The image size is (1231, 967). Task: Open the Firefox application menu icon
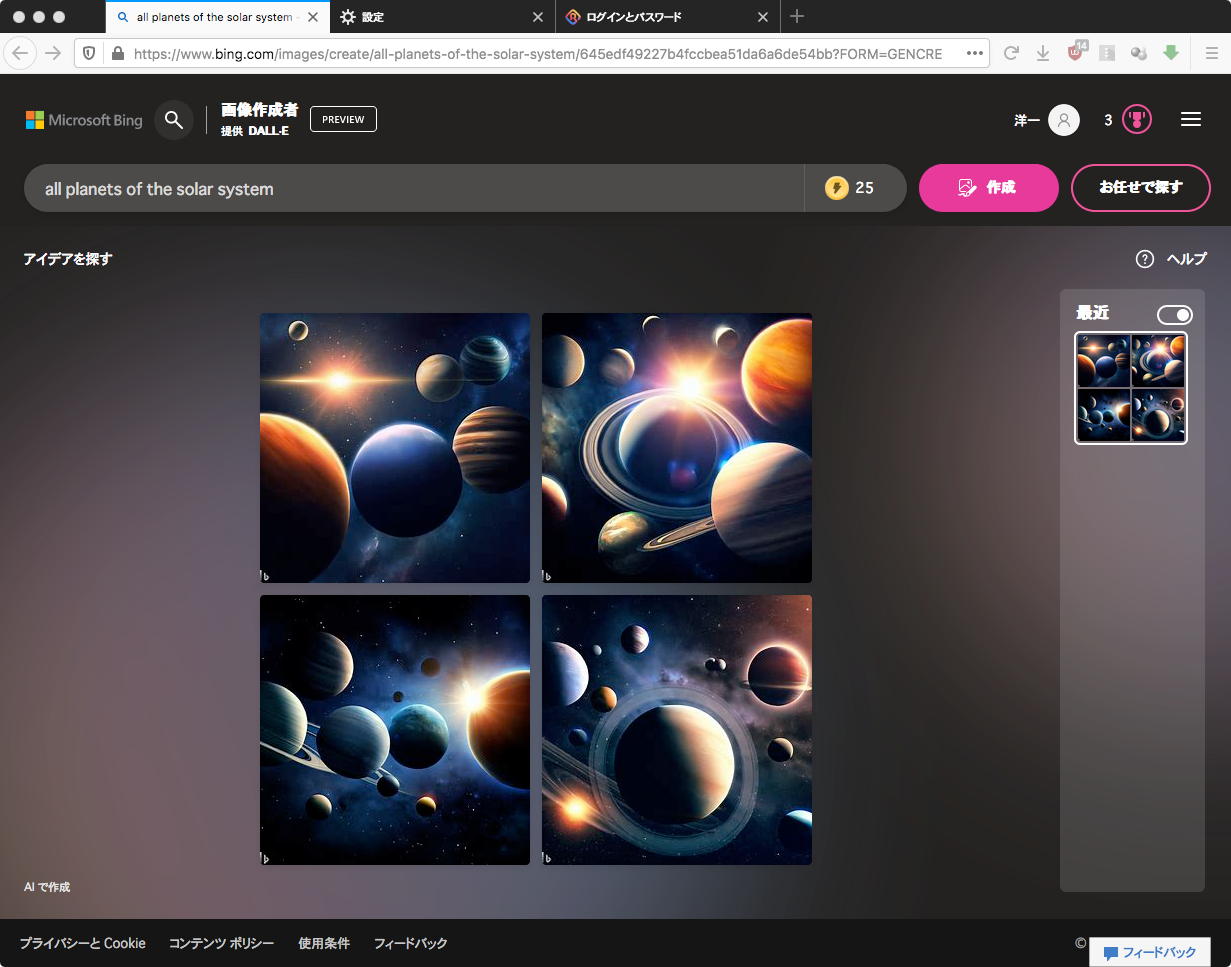coord(1211,54)
